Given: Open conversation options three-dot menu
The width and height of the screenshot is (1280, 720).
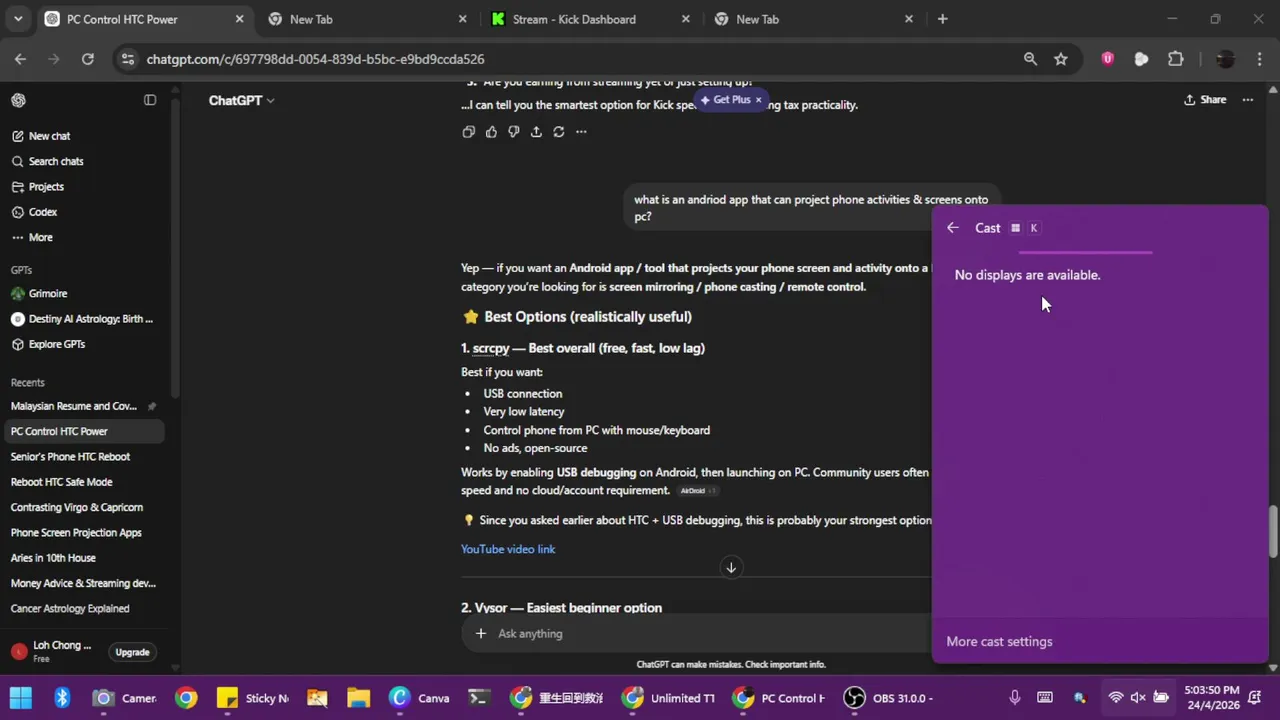Looking at the screenshot, I should tap(1248, 100).
